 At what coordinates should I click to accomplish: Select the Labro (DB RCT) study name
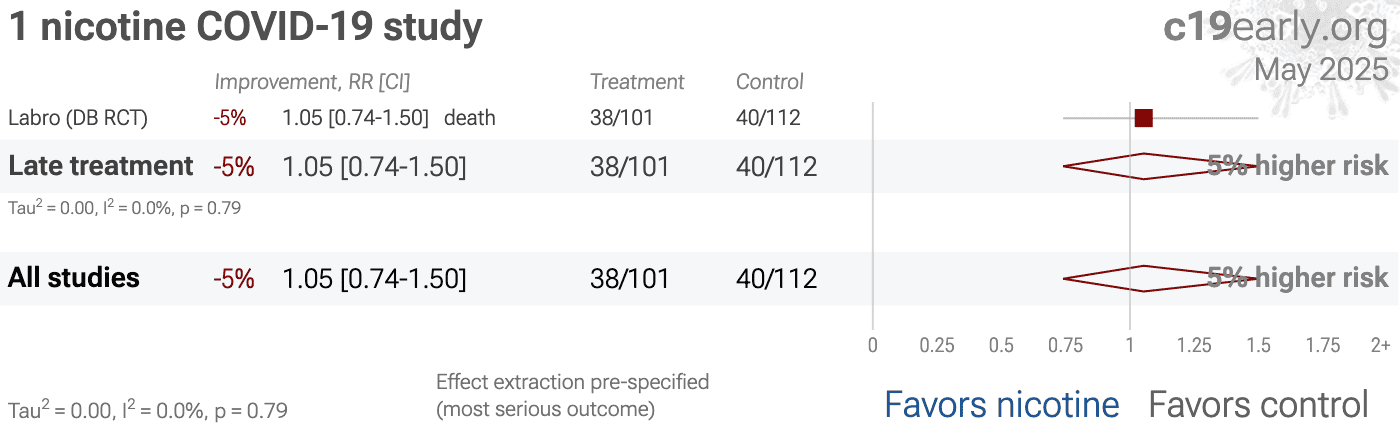78,118
